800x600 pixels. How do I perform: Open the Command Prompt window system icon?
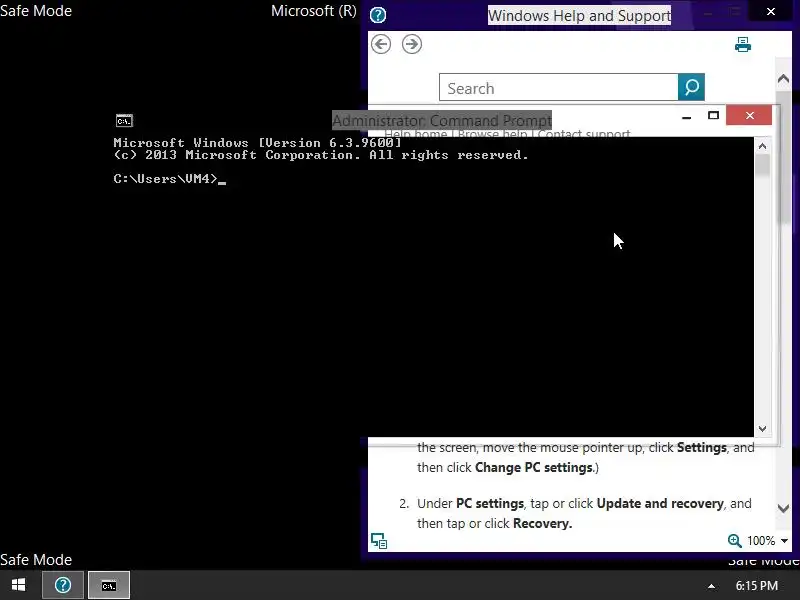click(x=124, y=120)
